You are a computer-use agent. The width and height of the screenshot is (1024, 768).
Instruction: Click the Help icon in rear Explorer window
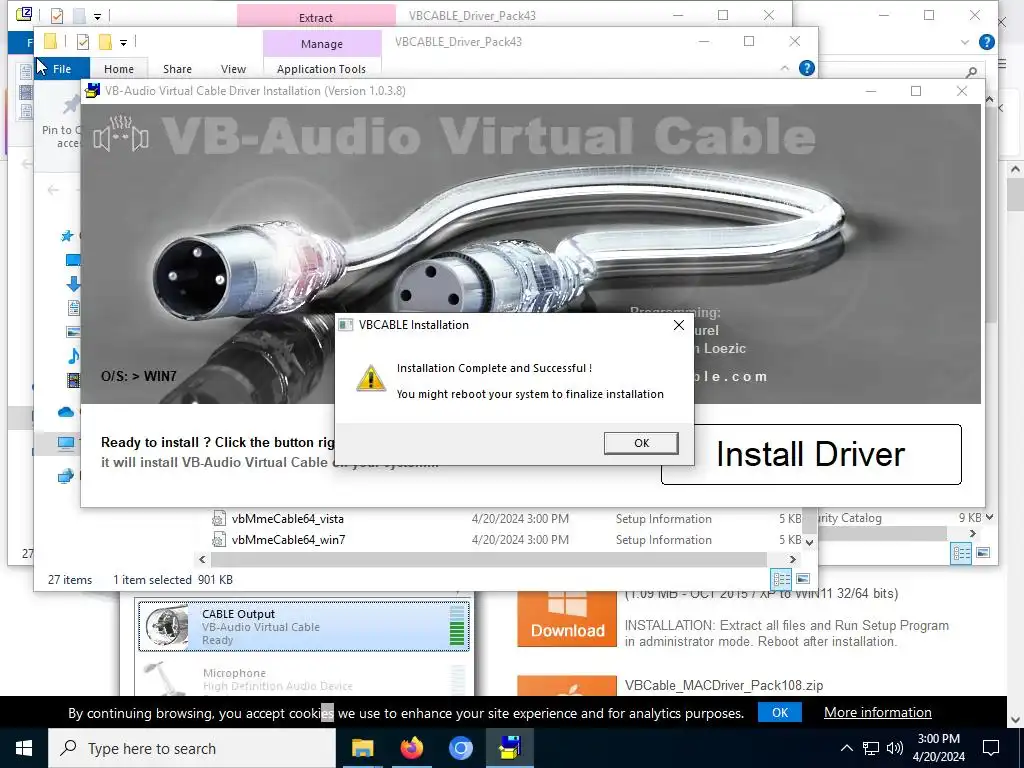987,42
